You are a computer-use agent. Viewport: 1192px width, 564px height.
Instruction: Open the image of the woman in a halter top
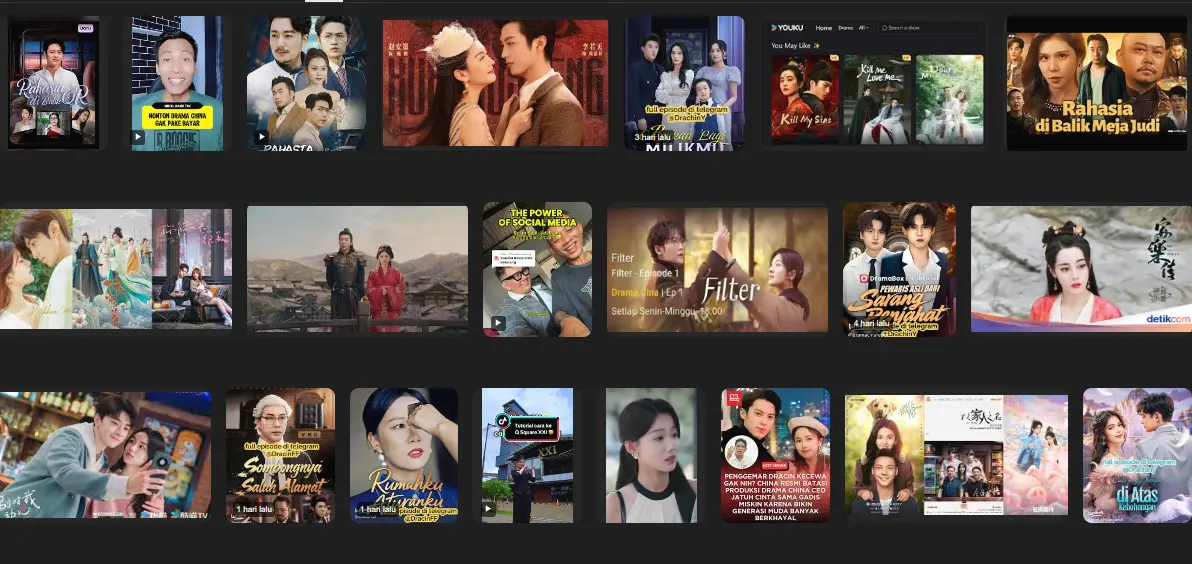tap(651, 455)
